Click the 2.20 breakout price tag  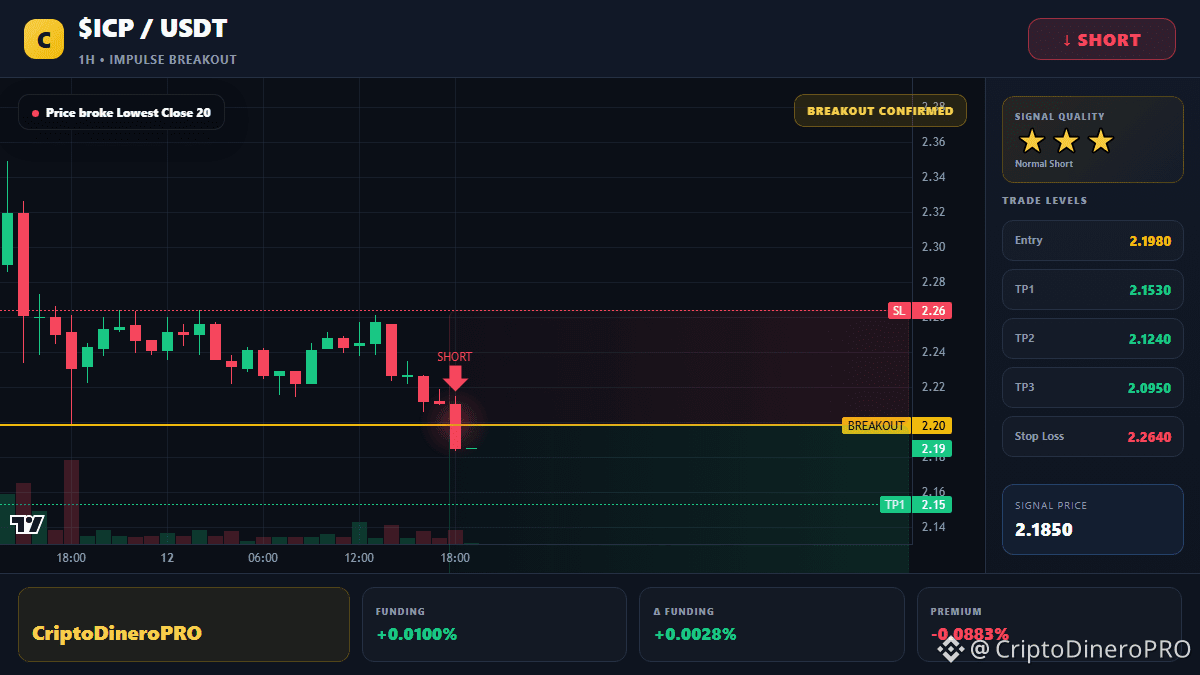(x=932, y=426)
